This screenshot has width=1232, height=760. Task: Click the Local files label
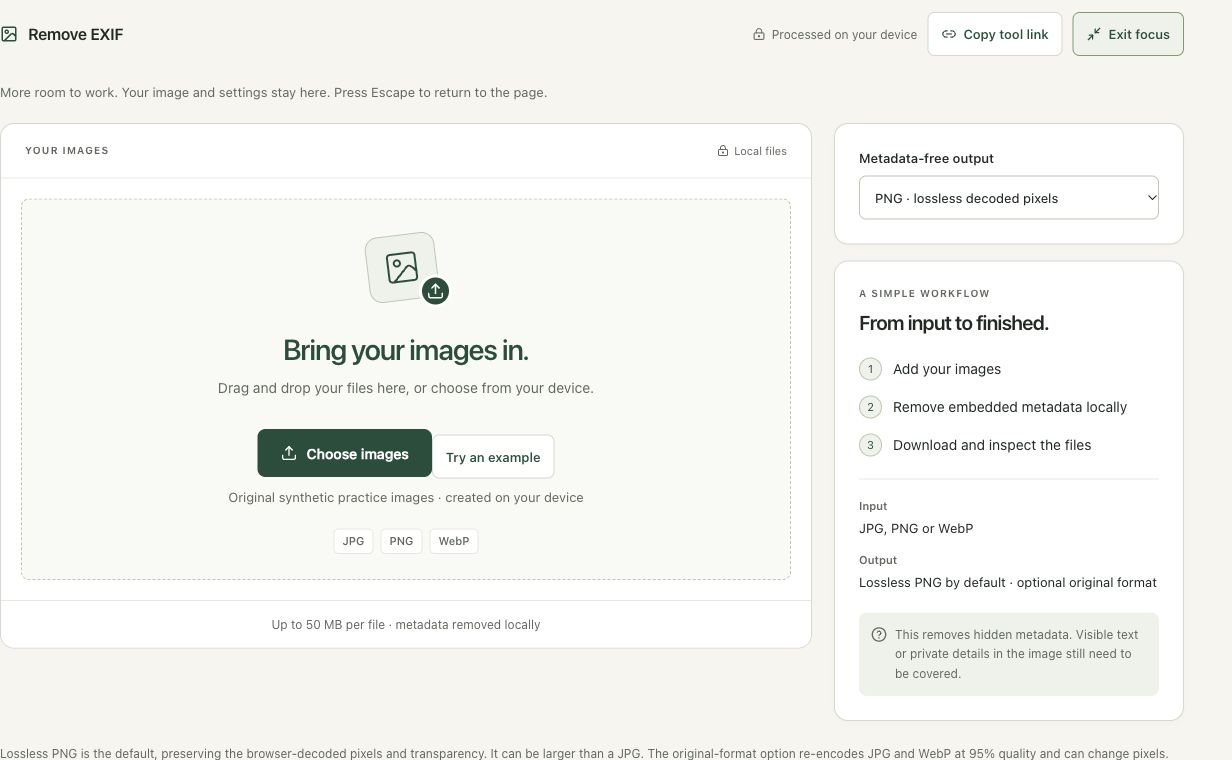(x=760, y=151)
